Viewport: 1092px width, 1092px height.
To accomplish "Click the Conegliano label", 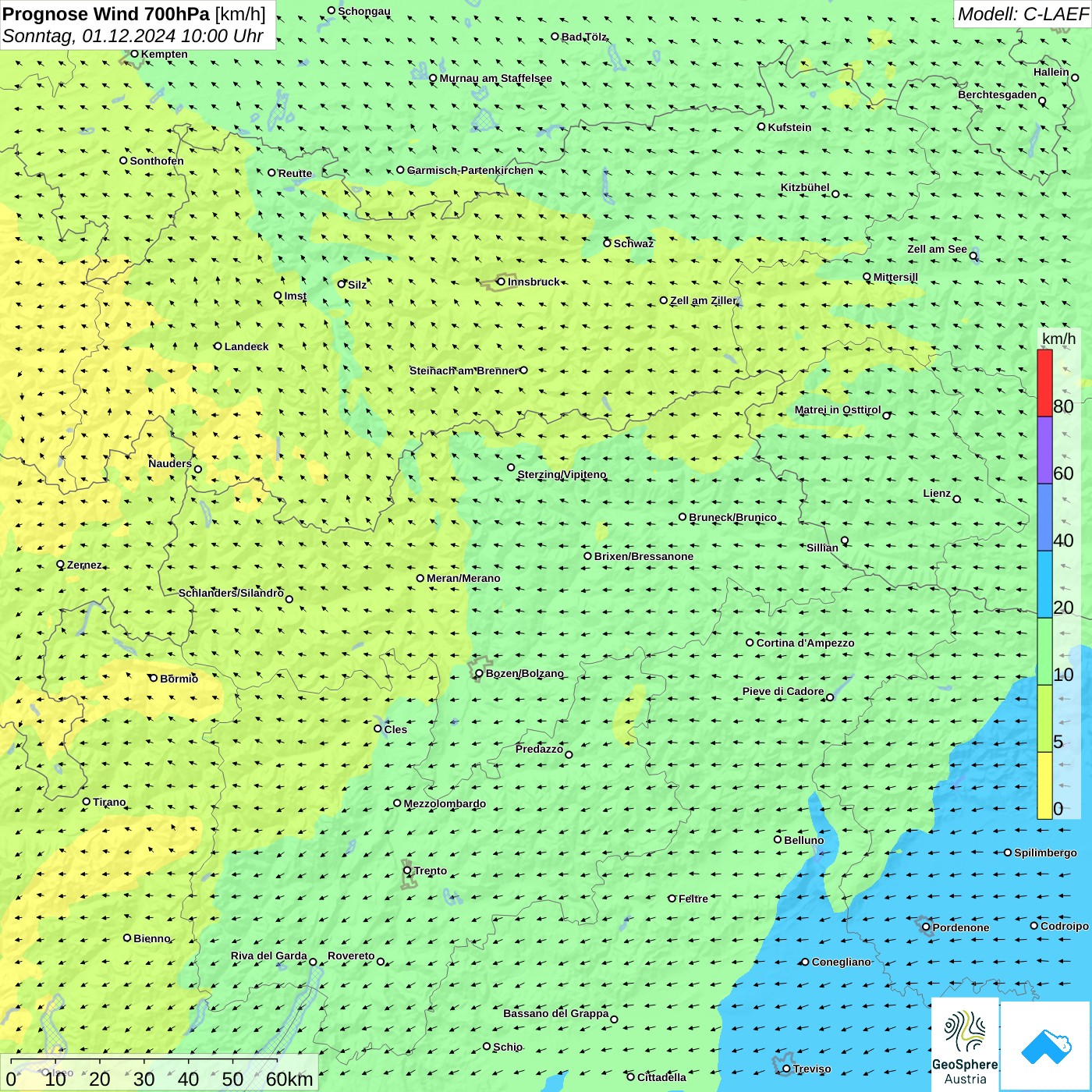I will coord(841,962).
